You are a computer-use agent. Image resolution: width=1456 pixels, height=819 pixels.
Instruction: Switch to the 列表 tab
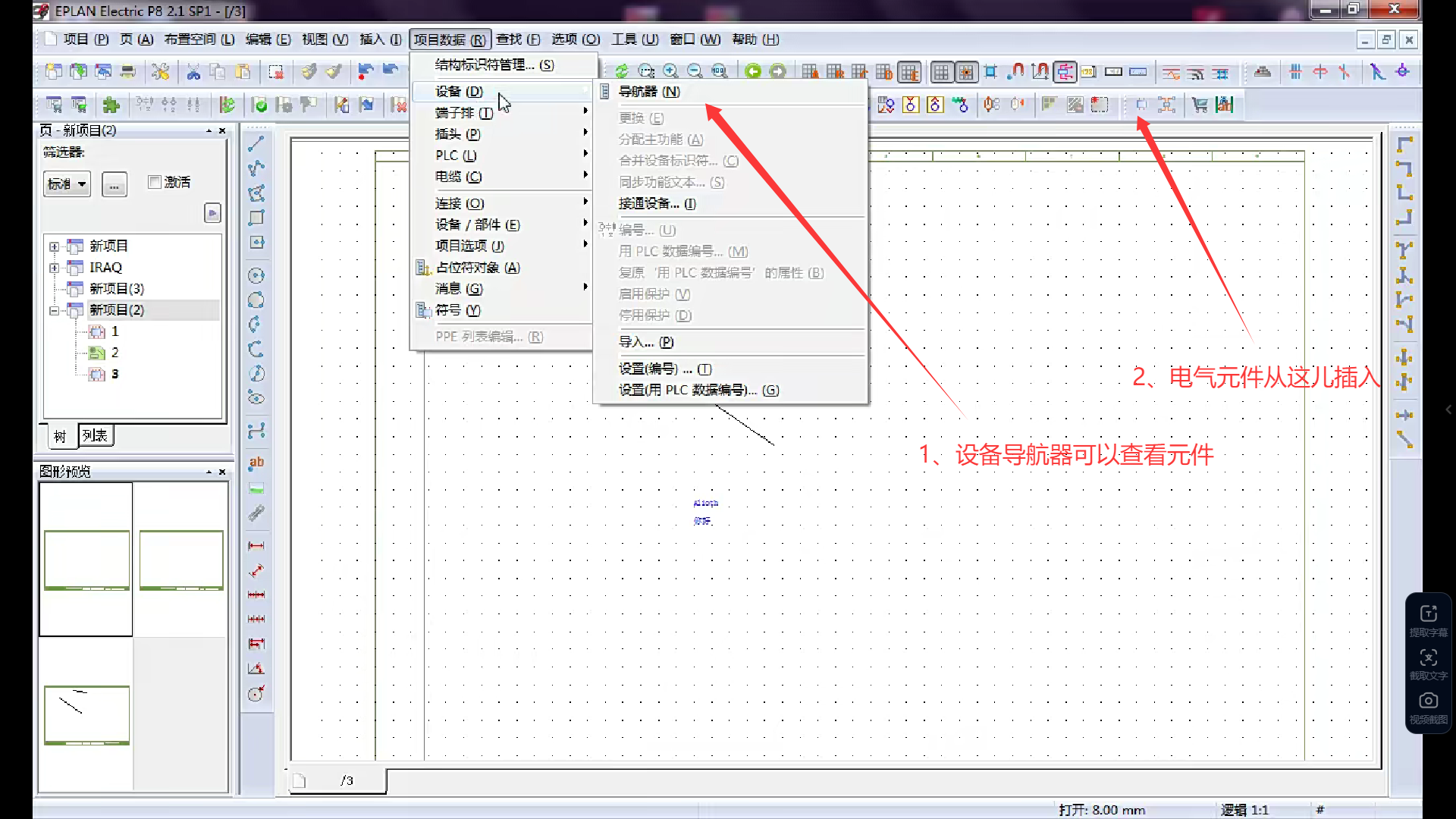pyautogui.click(x=96, y=435)
